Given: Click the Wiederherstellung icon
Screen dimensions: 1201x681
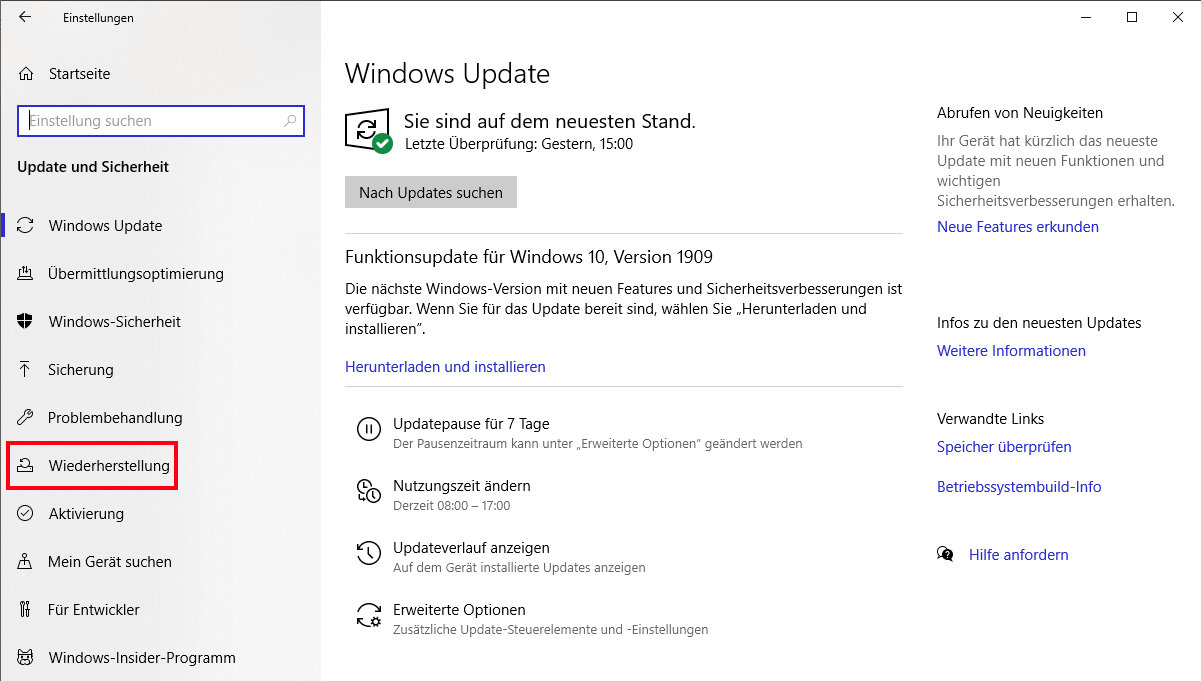Looking at the screenshot, I should pos(26,466).
